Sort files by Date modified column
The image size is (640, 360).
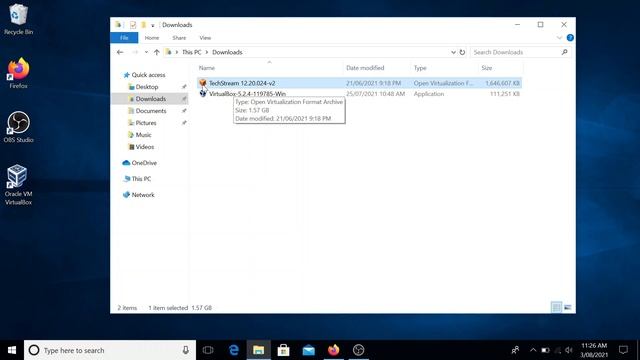pos(365,68)
